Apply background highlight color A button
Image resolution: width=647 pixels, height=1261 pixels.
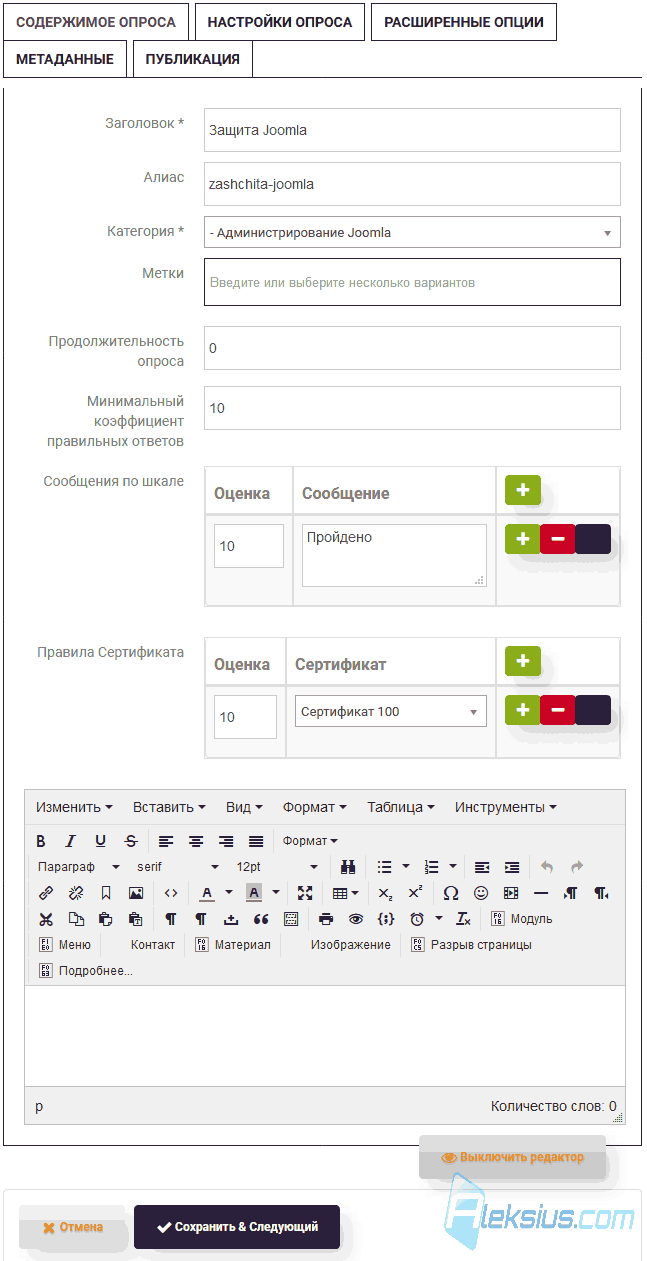pyautogui.click(x=254, y=893)
